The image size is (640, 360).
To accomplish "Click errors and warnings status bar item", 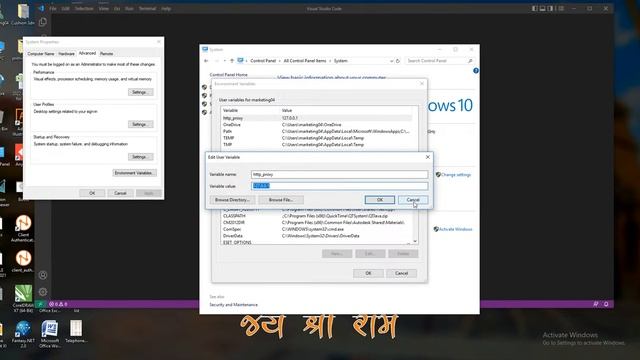I will [58, 304].
